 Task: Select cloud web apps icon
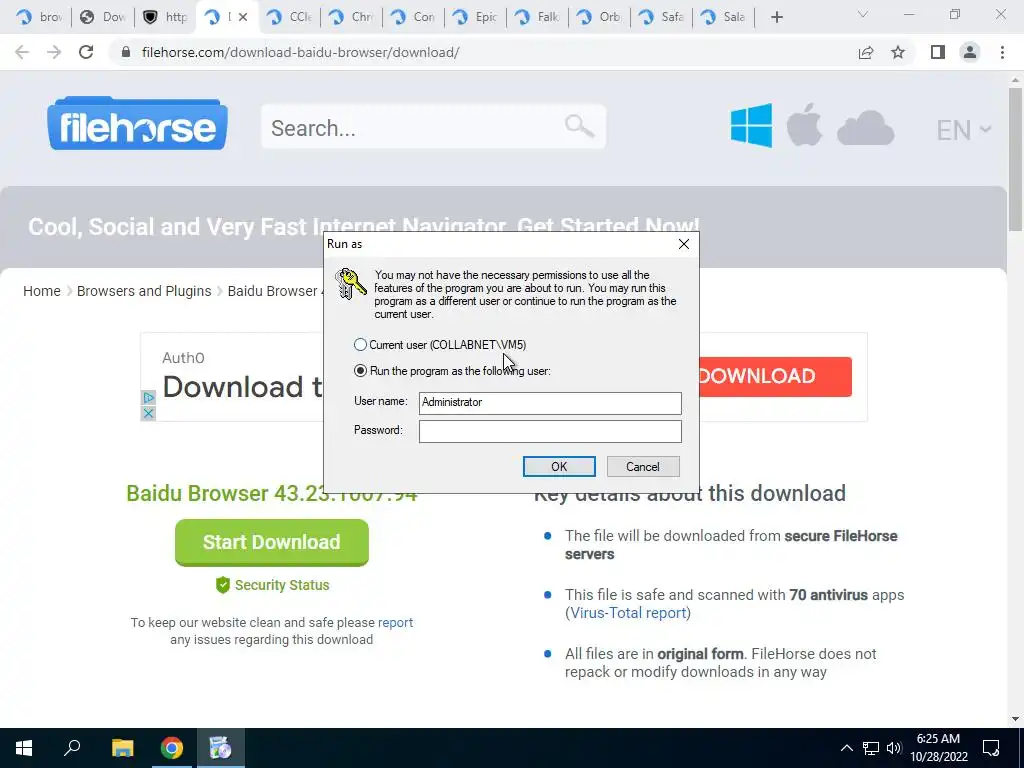pos(865,127)
